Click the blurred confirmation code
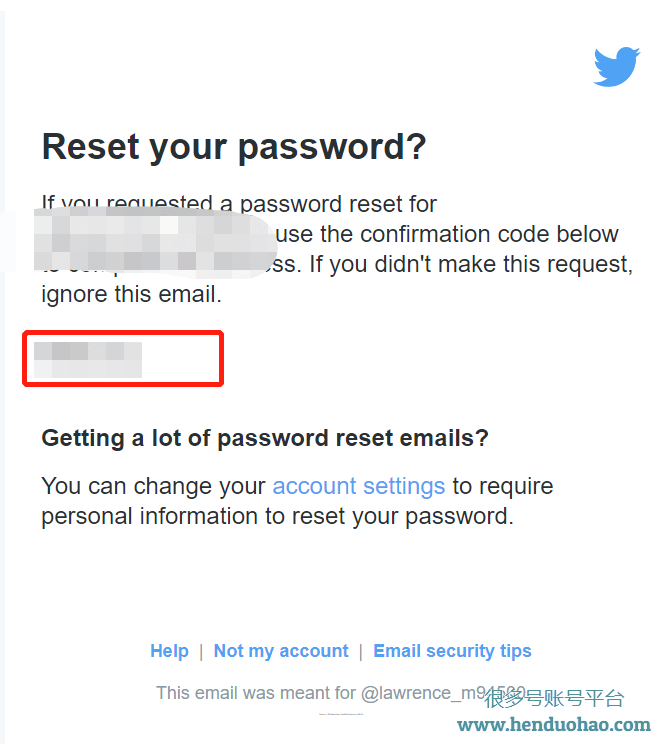 coord(88,360)
